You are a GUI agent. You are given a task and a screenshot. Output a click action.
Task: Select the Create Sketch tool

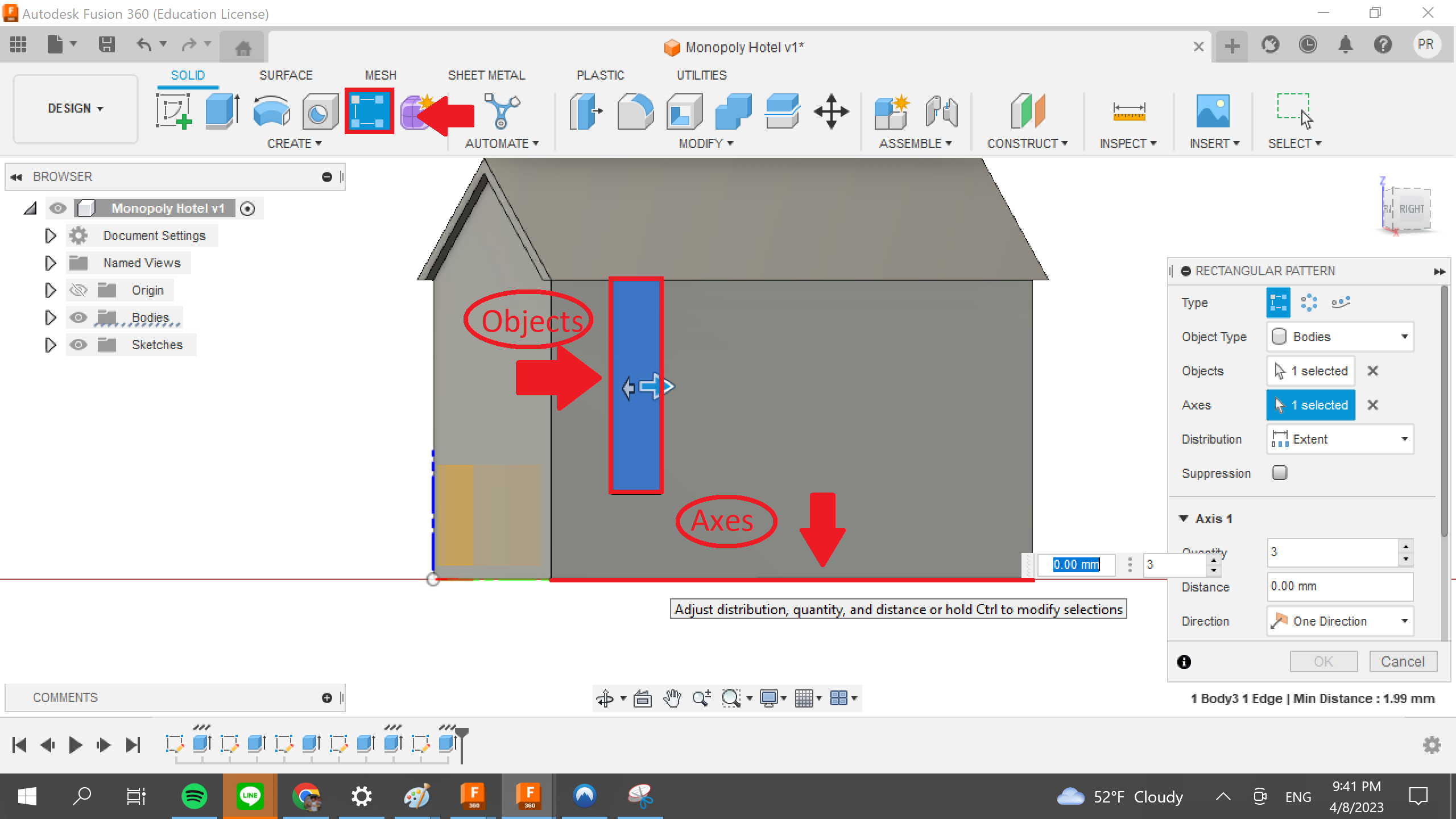pos(173,111)
